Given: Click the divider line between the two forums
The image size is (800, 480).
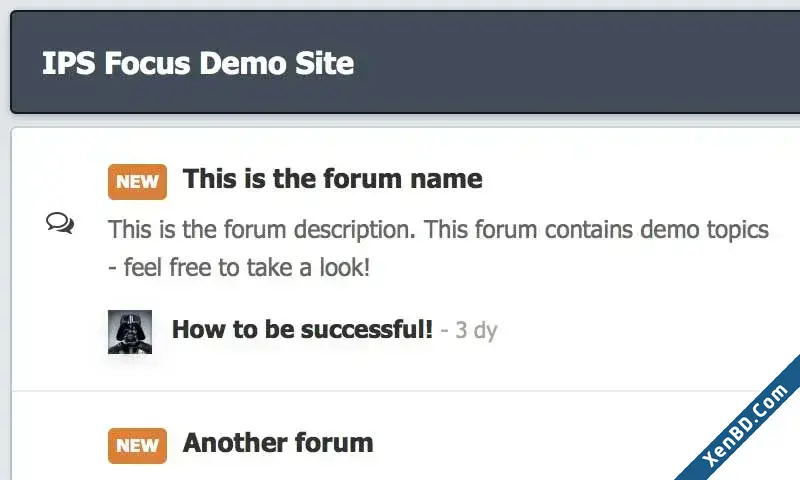Looking at the screenshot, I should click(x=406, y=391).
